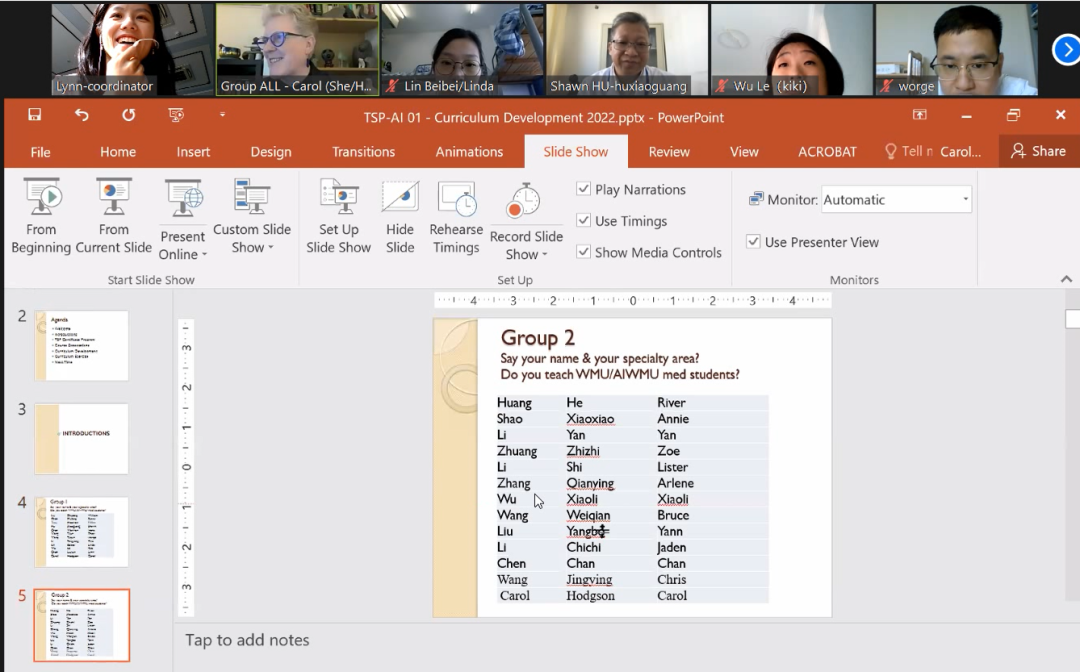Open the Animations ribbon tab
Viewport: 1080px width, 672px height.
[x=469, y=152]
